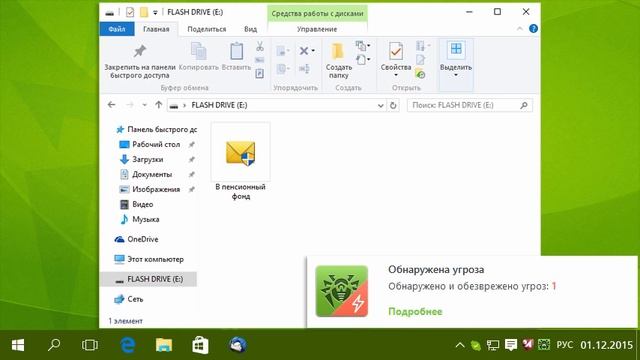Click the Paste shortcut icon in clipboard group

click(260, 74)
